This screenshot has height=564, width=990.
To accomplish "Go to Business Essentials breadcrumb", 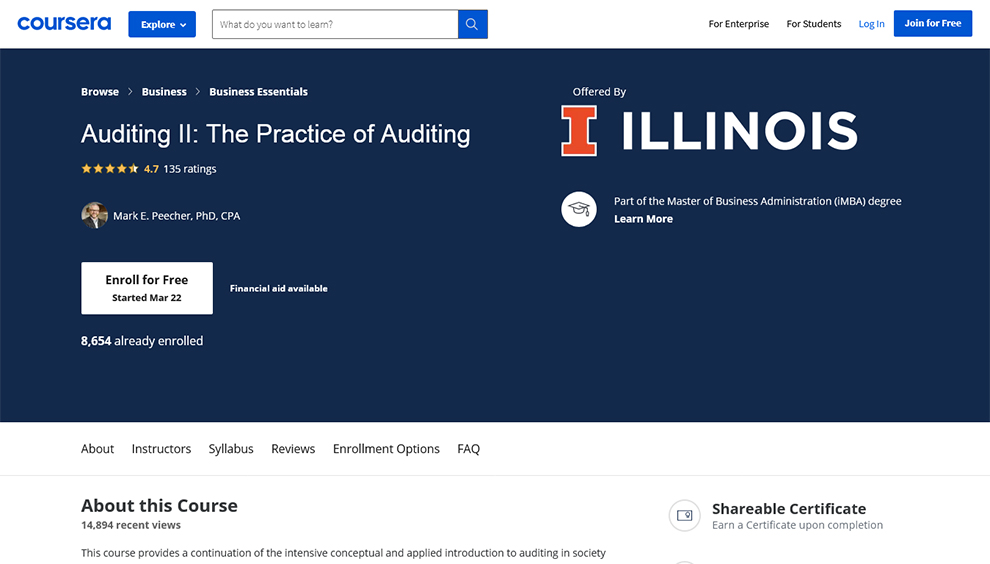I will point(258,92).
